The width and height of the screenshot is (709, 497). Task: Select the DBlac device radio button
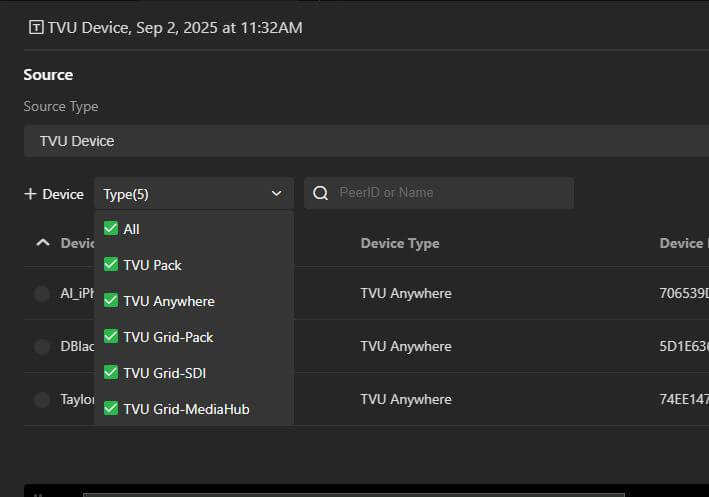coord(42,346)
